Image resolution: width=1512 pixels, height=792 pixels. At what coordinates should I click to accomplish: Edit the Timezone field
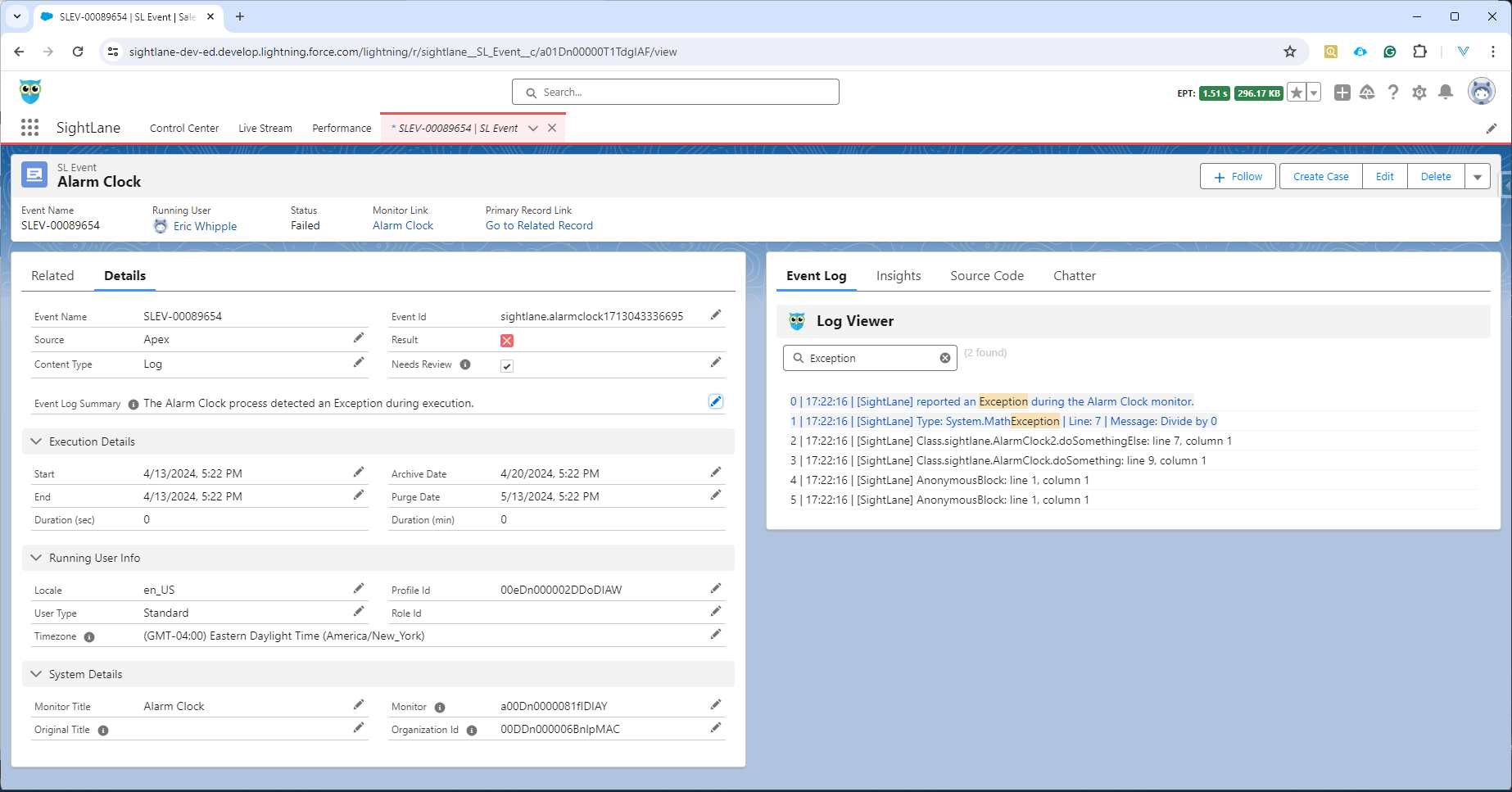coord(716,634)
